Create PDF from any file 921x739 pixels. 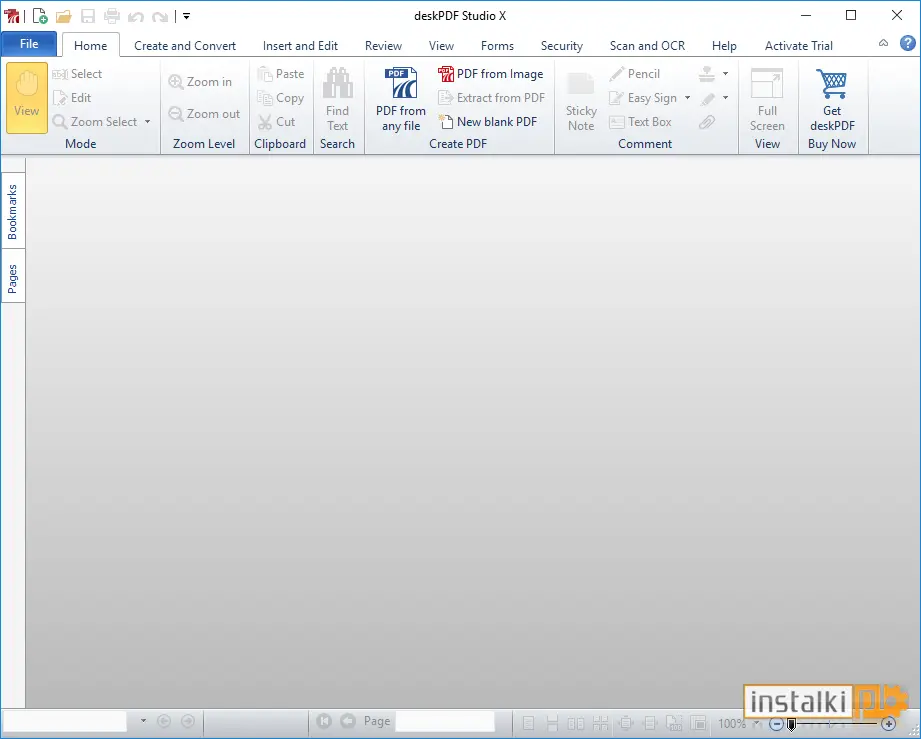pos(401,99)
